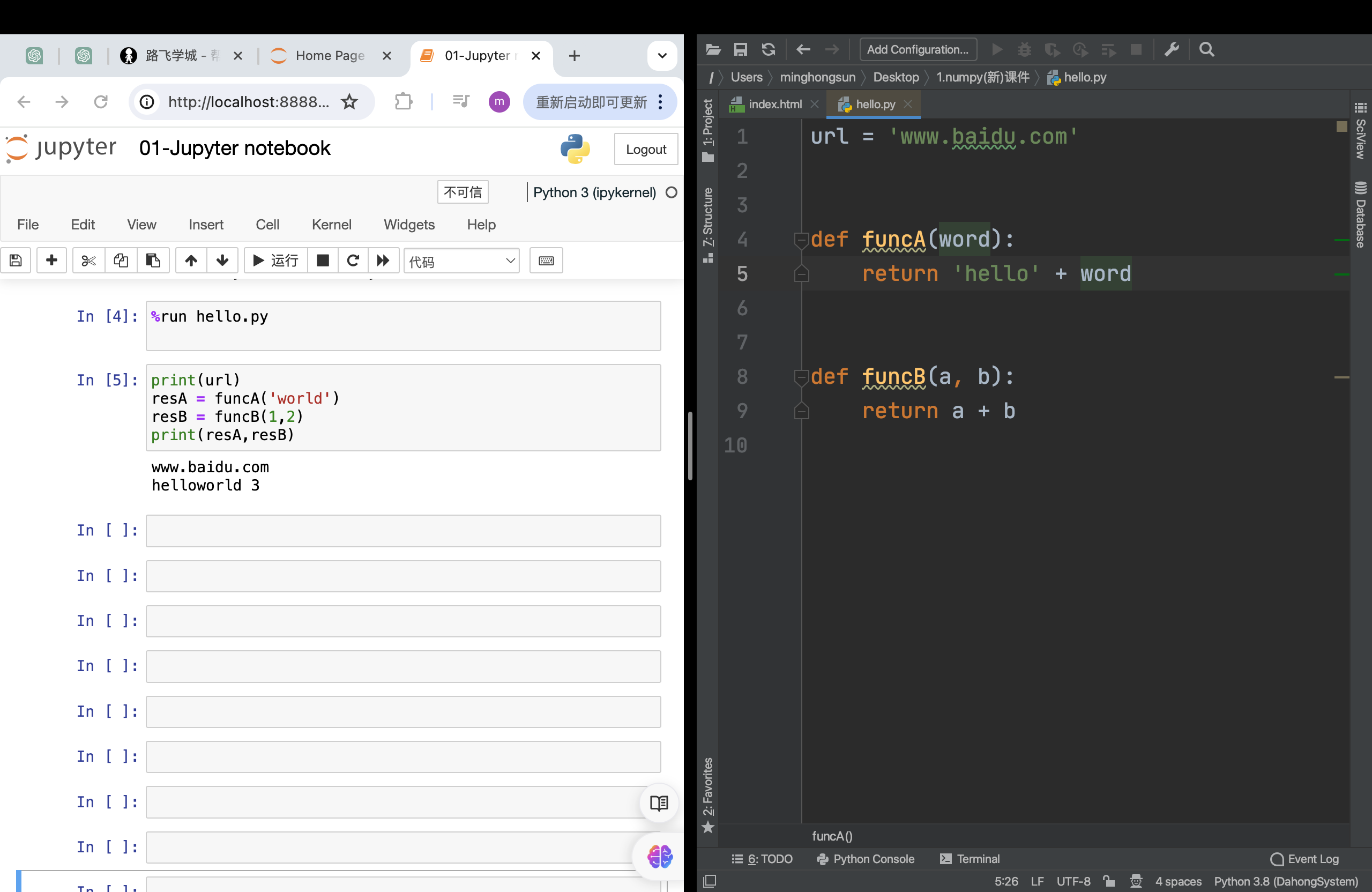Navigate back in PyCharm toolbar
The height and width of the screenshot is (892, 1372).
803,50
